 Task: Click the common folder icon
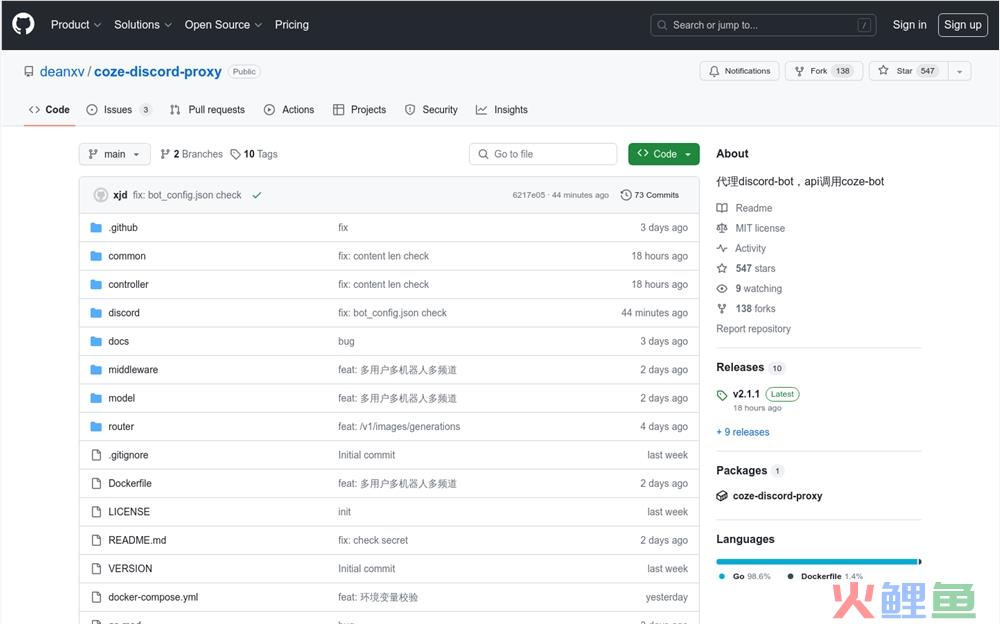pyautogui.click(x=96, y=256)
